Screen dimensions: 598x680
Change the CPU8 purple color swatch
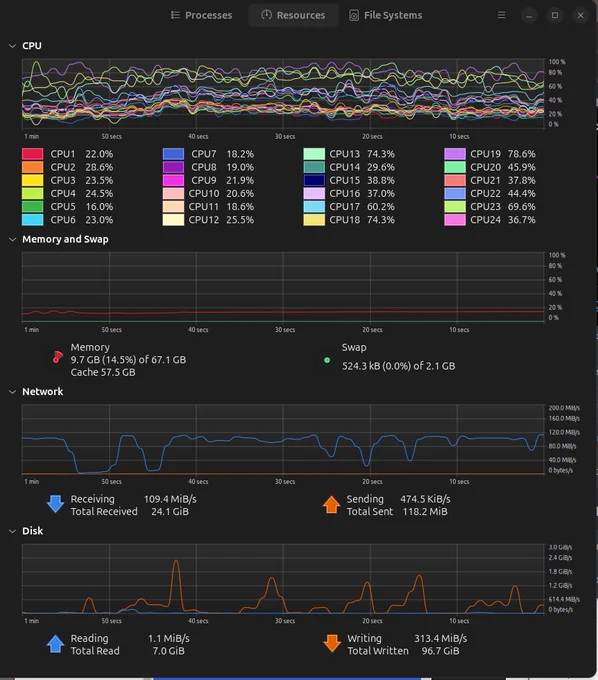[173, 167]
